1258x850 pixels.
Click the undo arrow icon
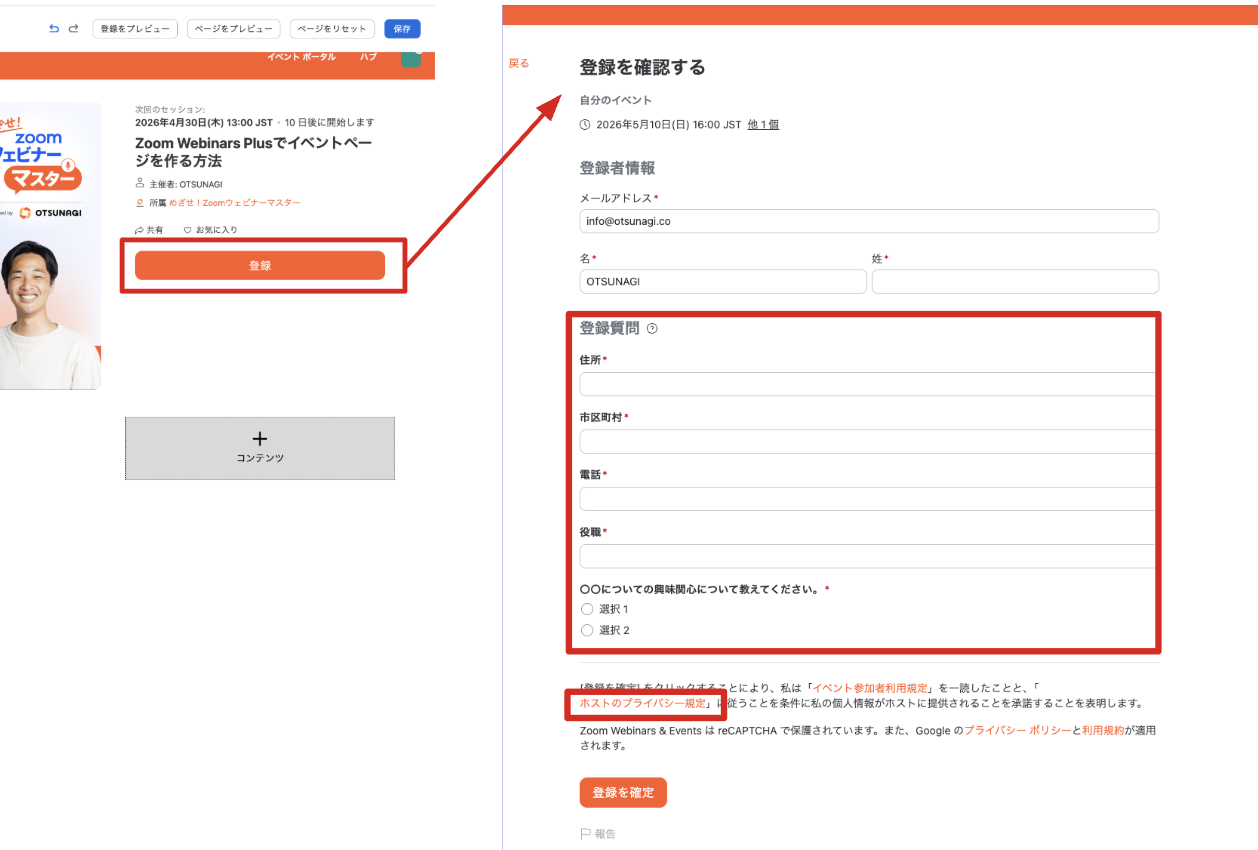pos(54,29)
